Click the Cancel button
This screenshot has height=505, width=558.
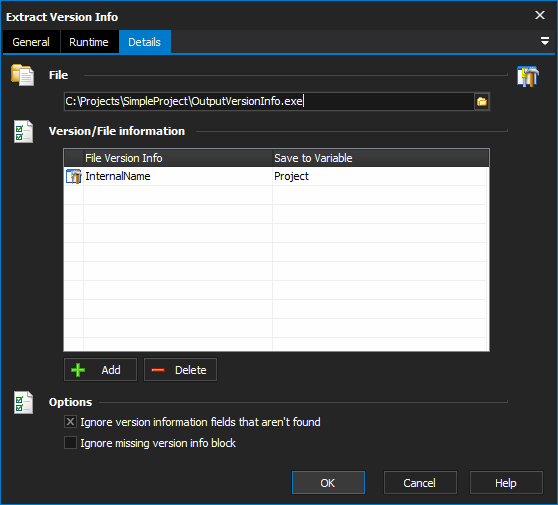coord(420,483)
